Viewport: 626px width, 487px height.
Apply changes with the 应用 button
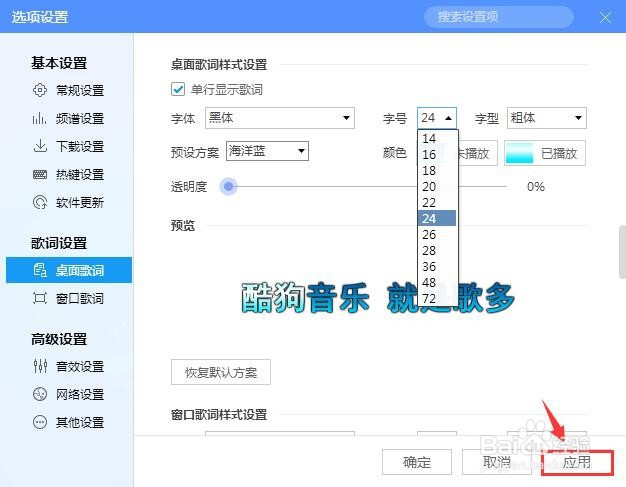point(577,462)
